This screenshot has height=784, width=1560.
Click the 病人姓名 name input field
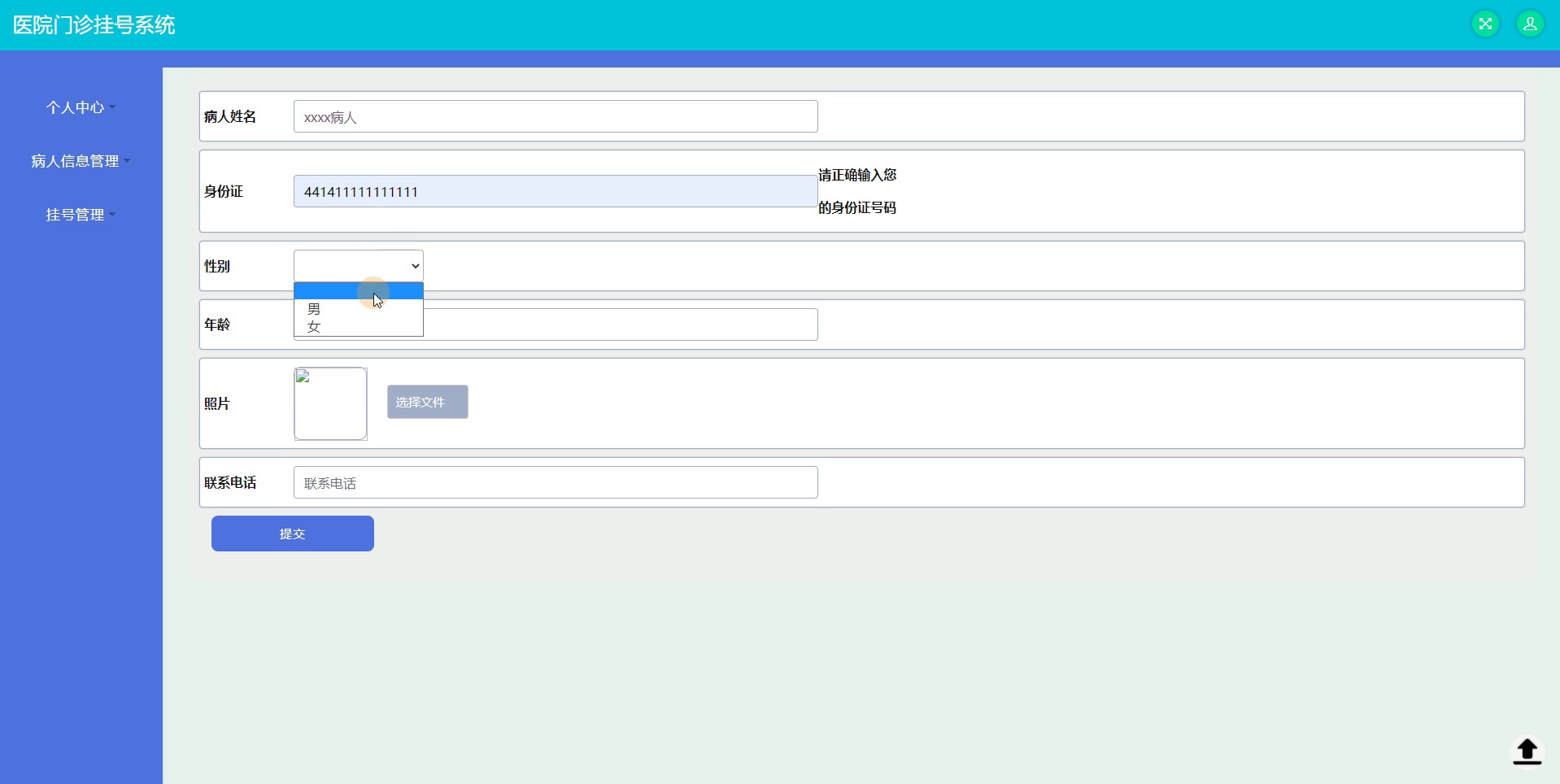tap(556, 116)
